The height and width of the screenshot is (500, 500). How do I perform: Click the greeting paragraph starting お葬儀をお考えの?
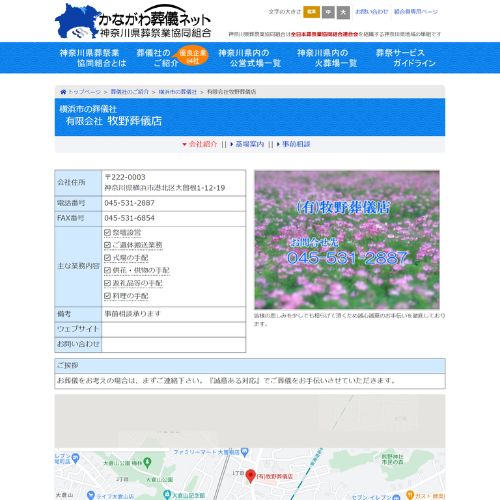[226, 380]
